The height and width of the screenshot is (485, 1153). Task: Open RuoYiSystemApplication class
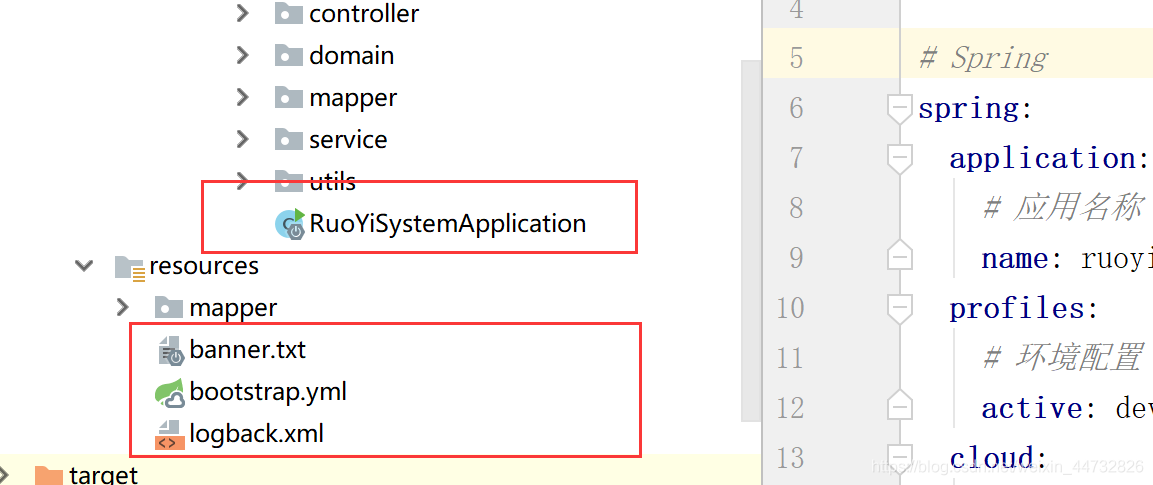tap(448, 223)
